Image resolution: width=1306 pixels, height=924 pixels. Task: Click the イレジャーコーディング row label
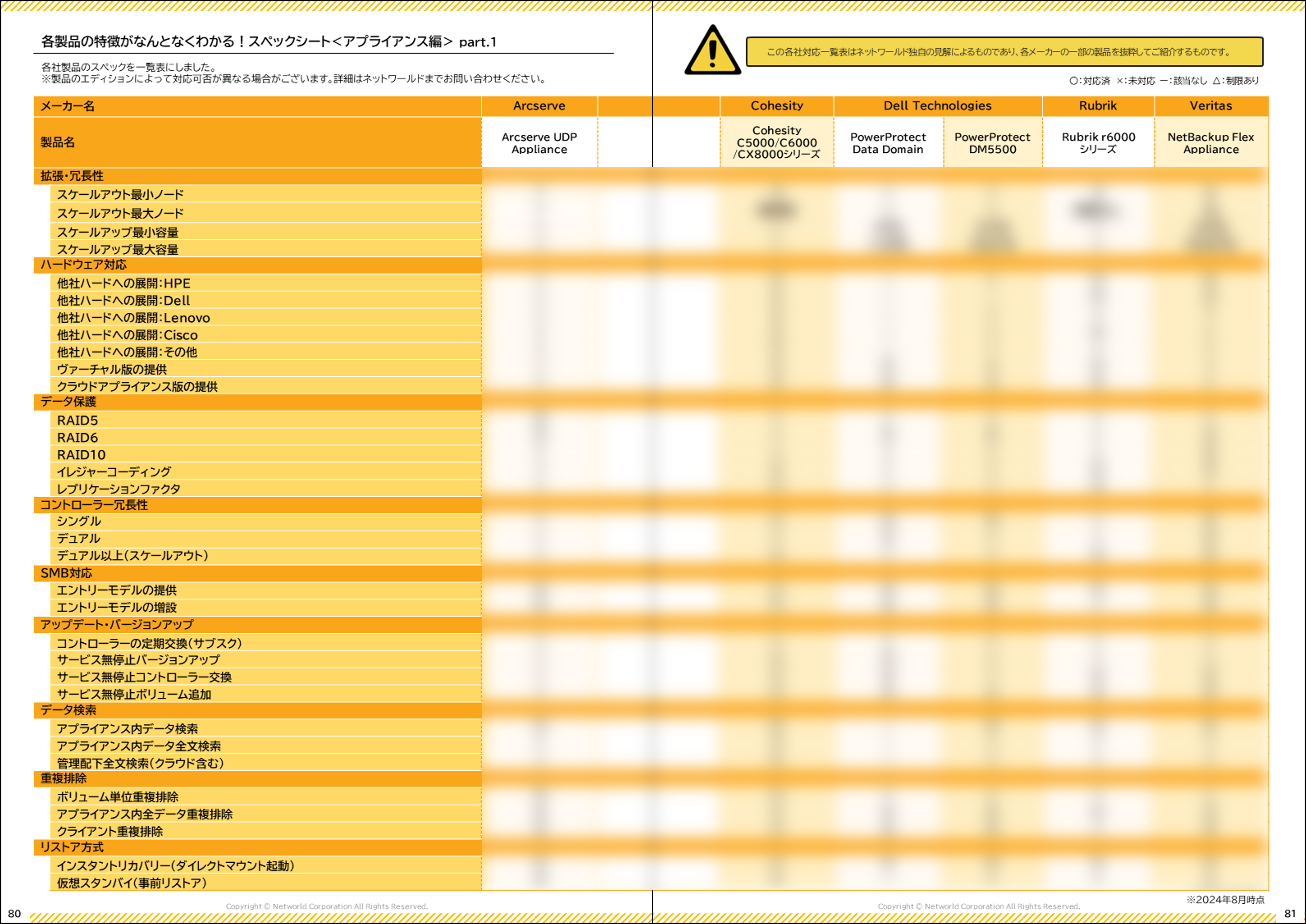(x=266, y=471)
